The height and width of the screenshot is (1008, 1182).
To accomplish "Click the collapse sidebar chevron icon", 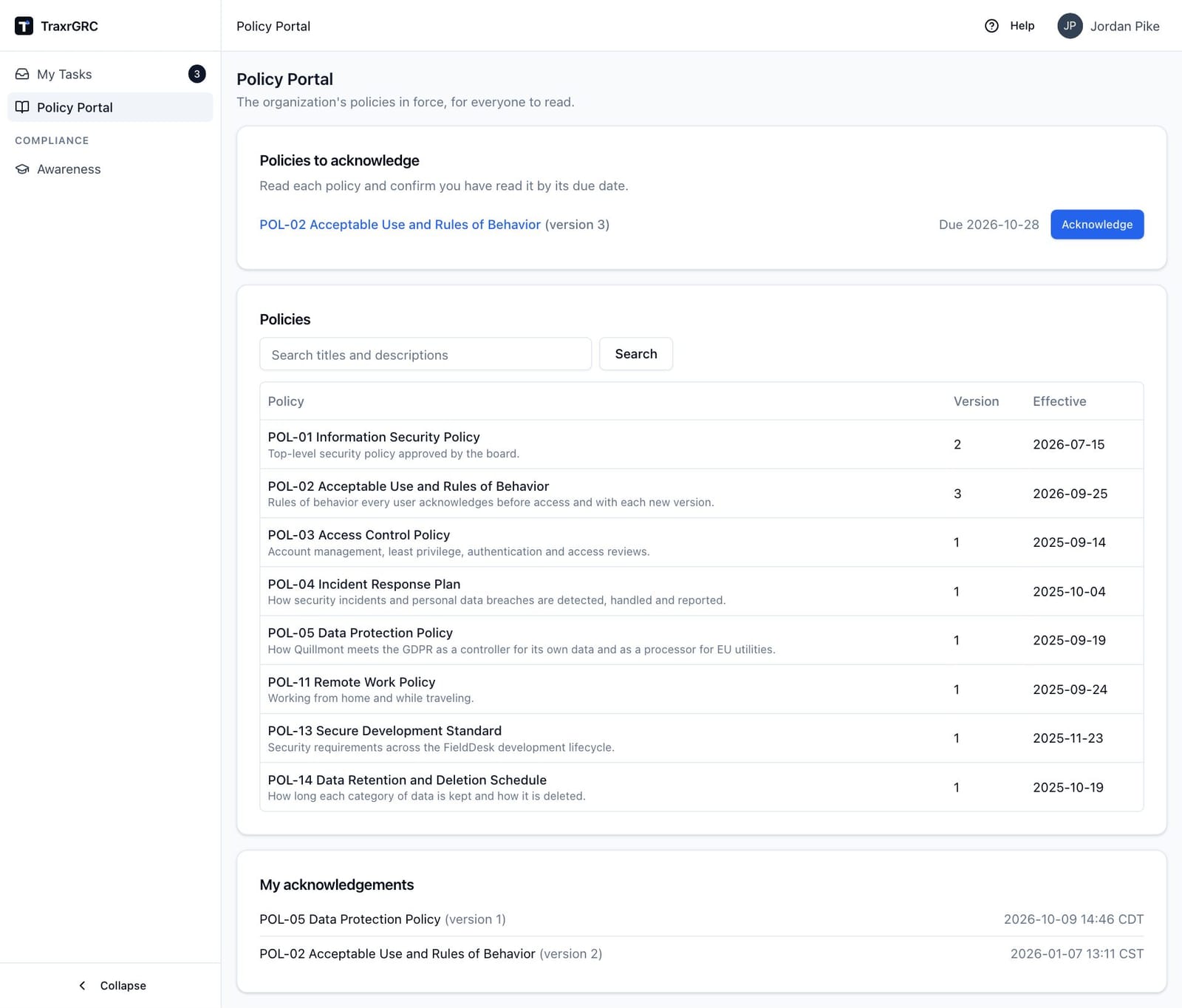I will point(82,985).
